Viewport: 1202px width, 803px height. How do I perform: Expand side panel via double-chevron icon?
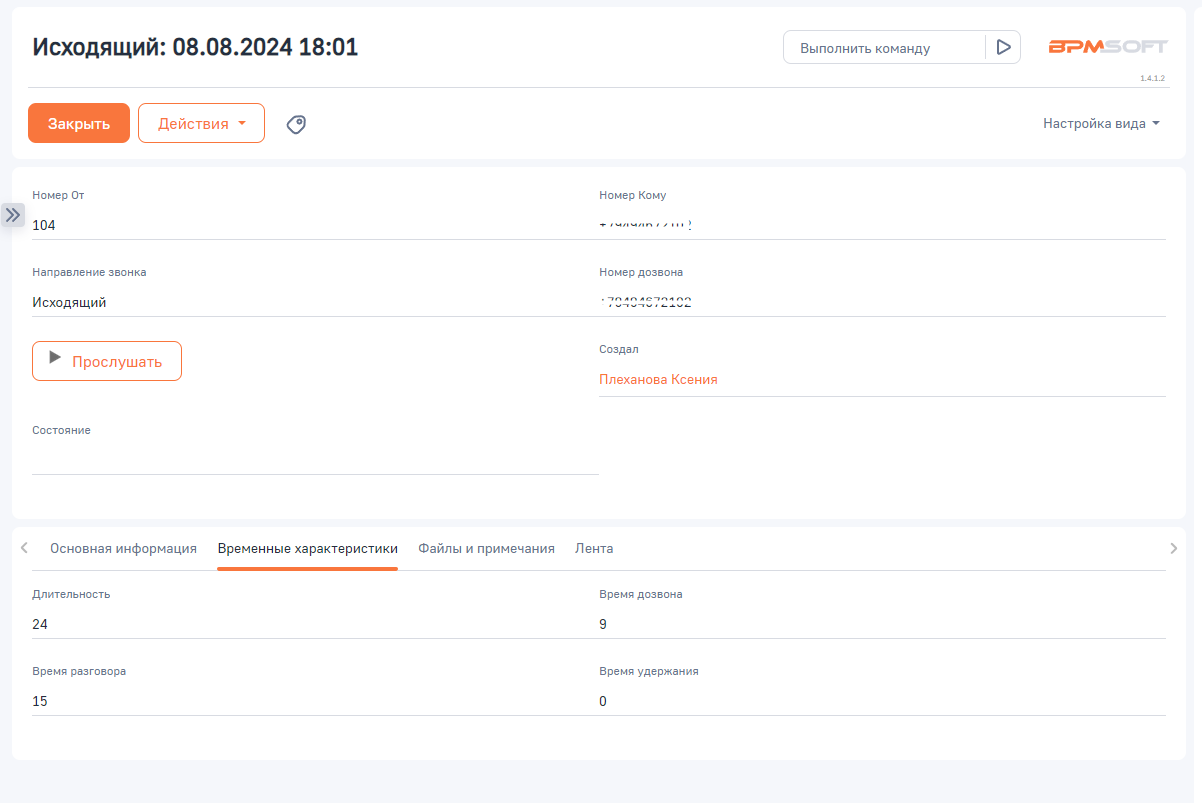point(13,214)
